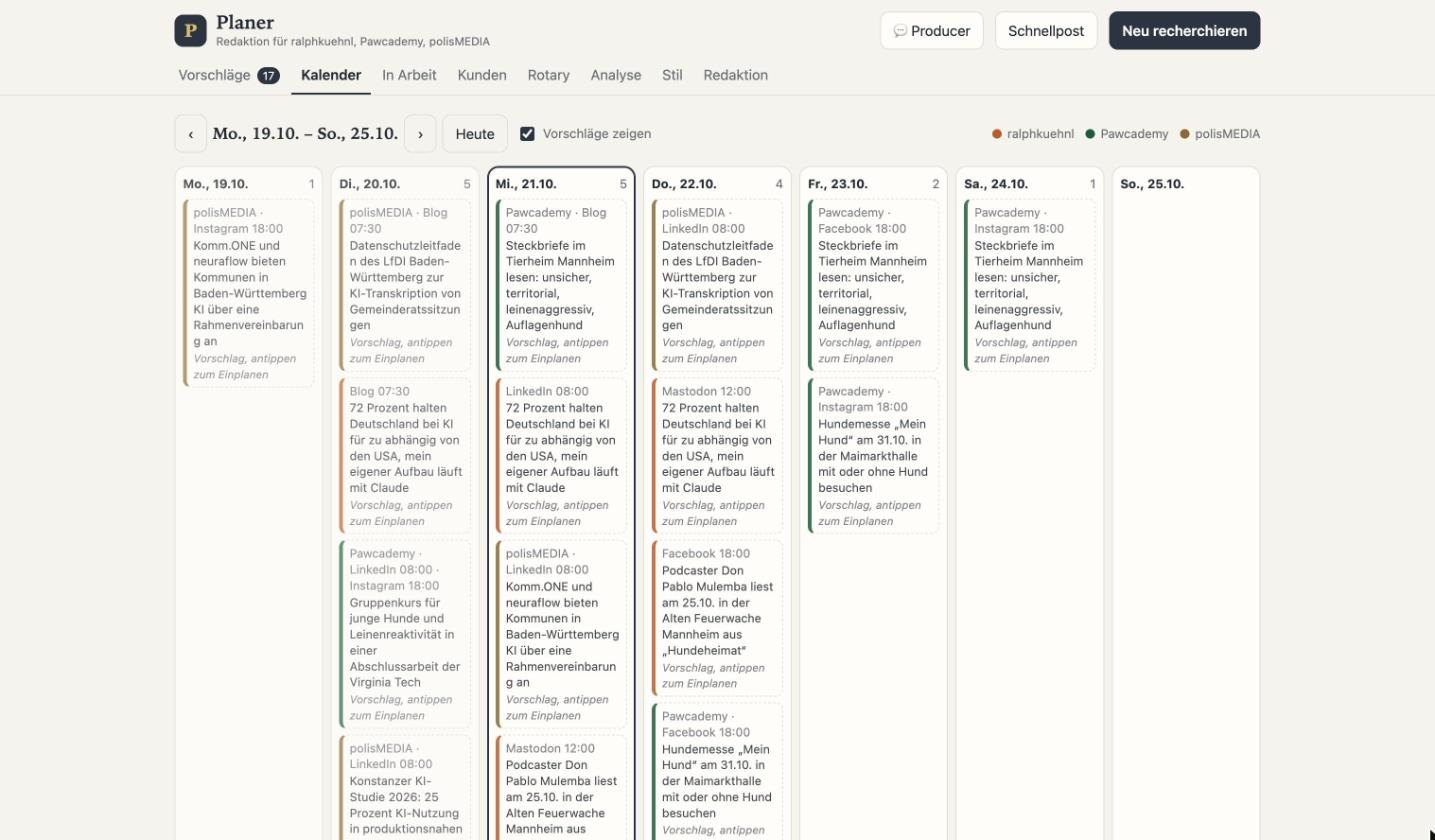Select Wednesday's Steckbriefe Pawcademy Blog card
Viewport: 1435px width, 840px height.
(560, 285)
